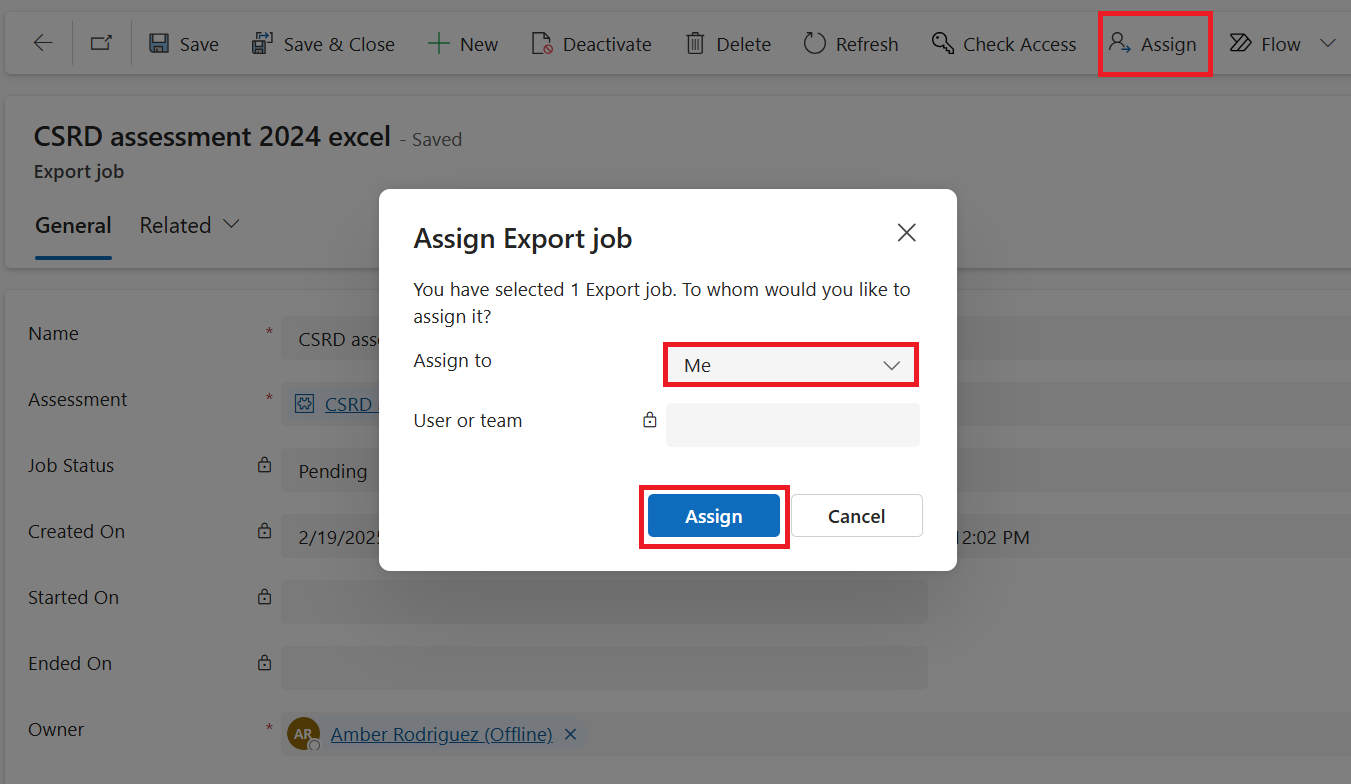Refresh the export job form
The height and width of the screenshot is (784, 1351).
pos(851,44)
